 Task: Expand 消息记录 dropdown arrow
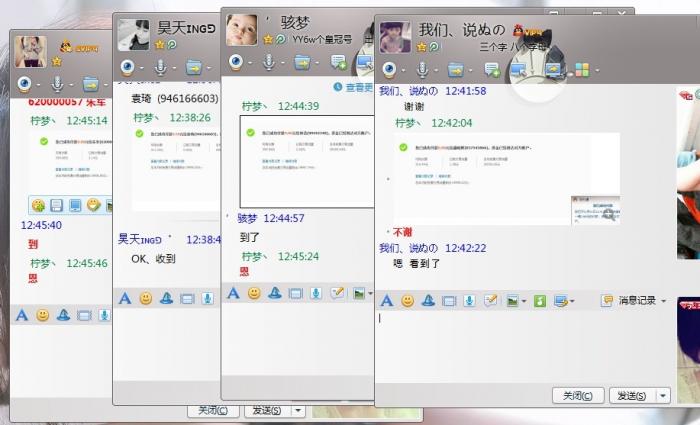coord(663,301)
